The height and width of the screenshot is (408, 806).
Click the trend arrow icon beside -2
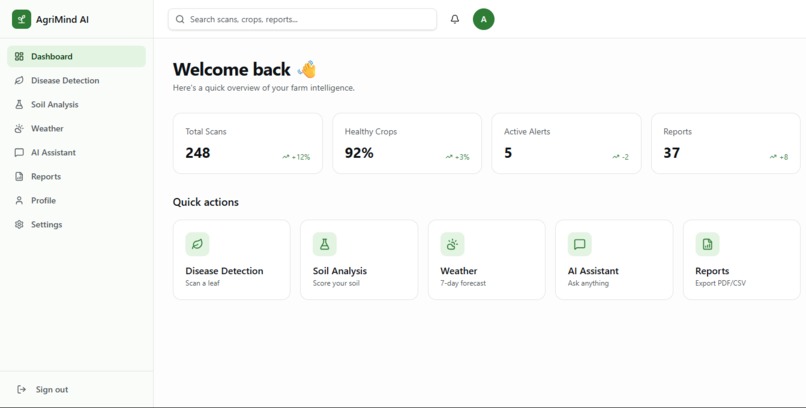pos(616,157)
